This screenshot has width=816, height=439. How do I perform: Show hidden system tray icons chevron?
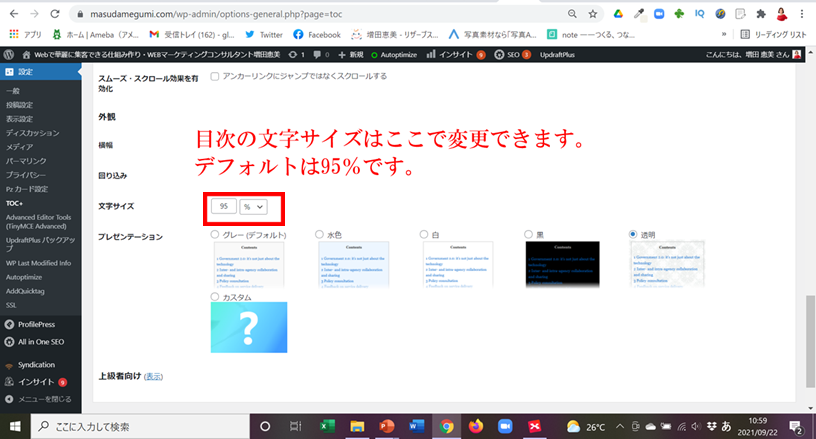pos(620,427)
